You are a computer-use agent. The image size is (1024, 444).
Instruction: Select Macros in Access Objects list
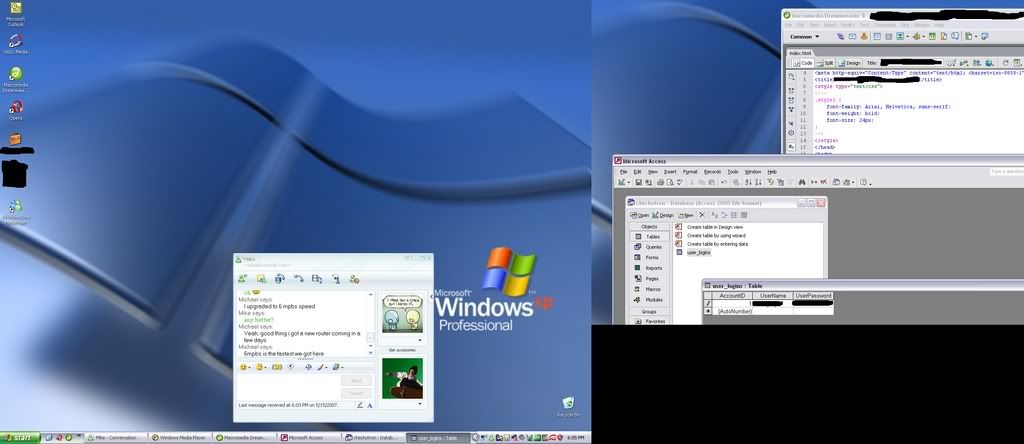[648, 289]
